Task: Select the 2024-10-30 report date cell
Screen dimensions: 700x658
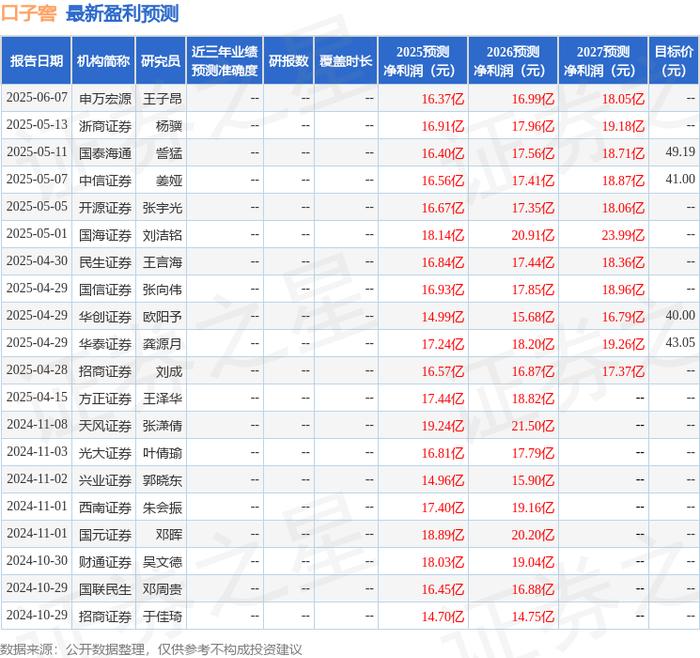Action: [37, 561]
